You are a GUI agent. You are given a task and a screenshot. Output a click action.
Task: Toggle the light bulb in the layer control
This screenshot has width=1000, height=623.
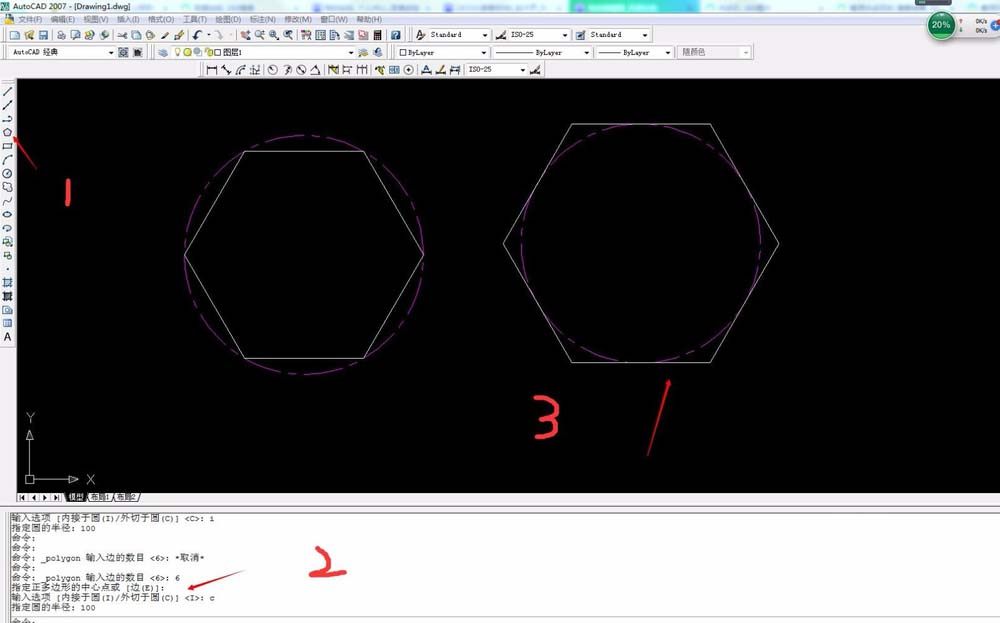177,51
